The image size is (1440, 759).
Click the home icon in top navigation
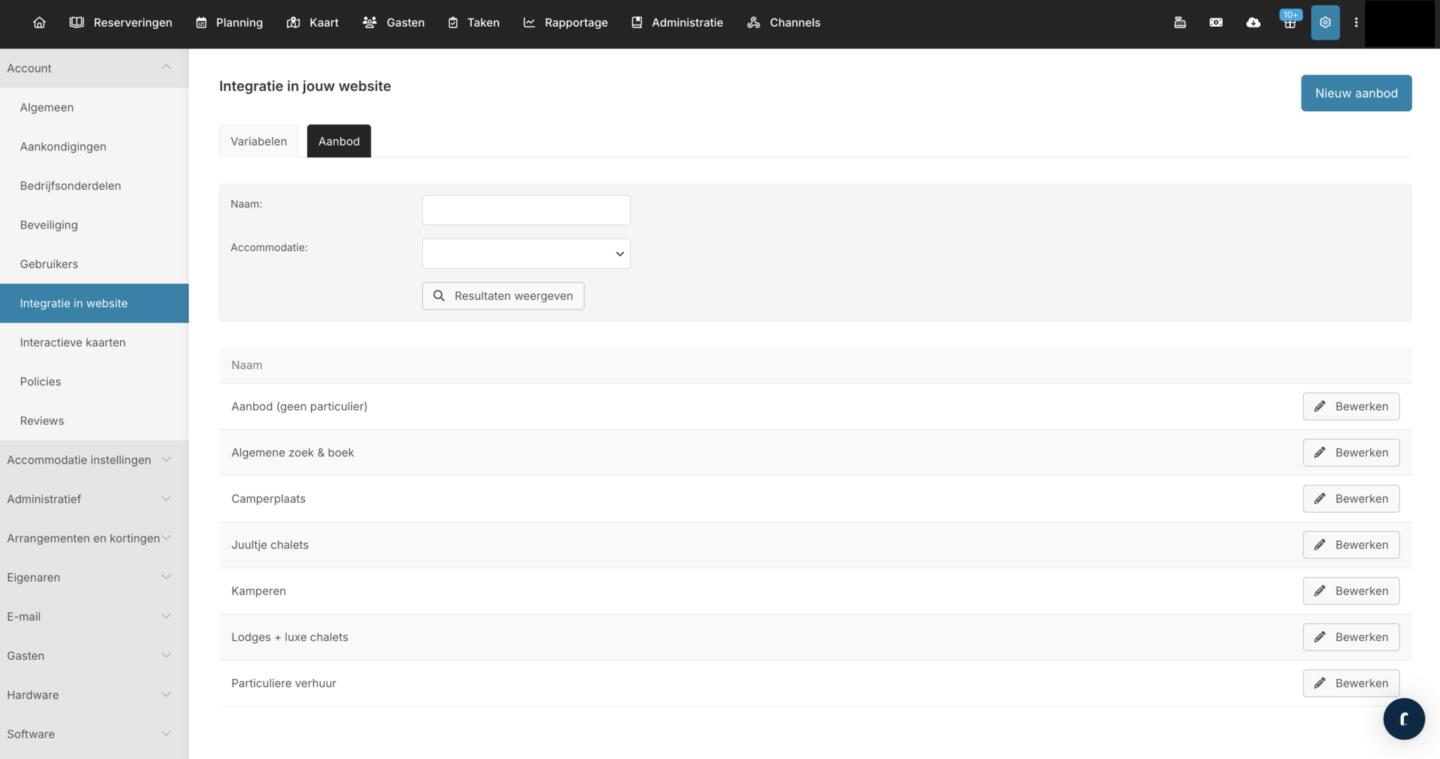tap(39, 22)
